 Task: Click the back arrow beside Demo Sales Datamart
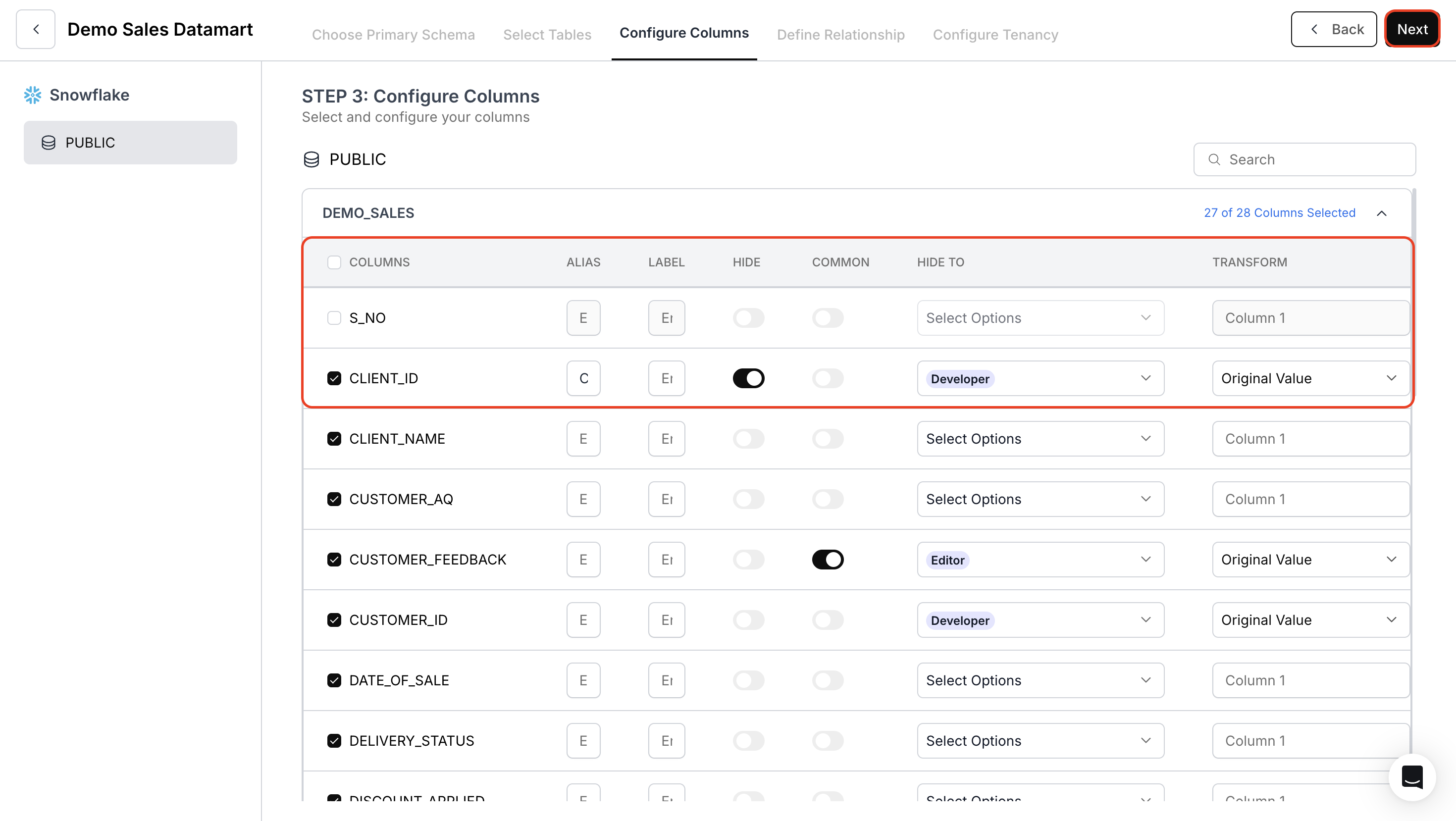35,29
